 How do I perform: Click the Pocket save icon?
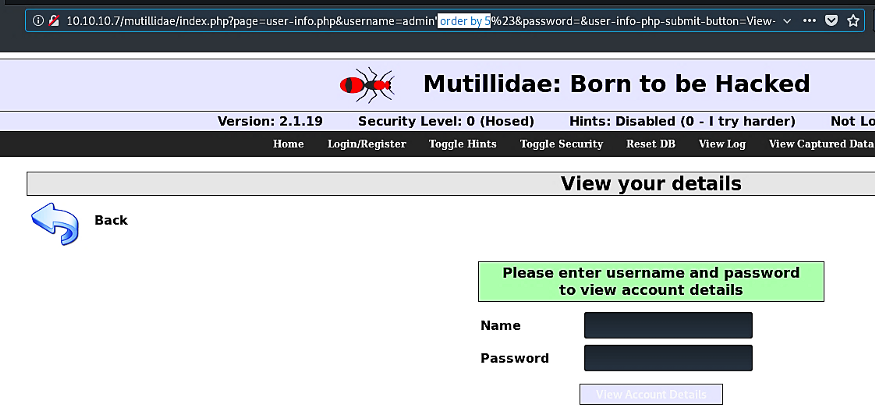pos(831,21)
